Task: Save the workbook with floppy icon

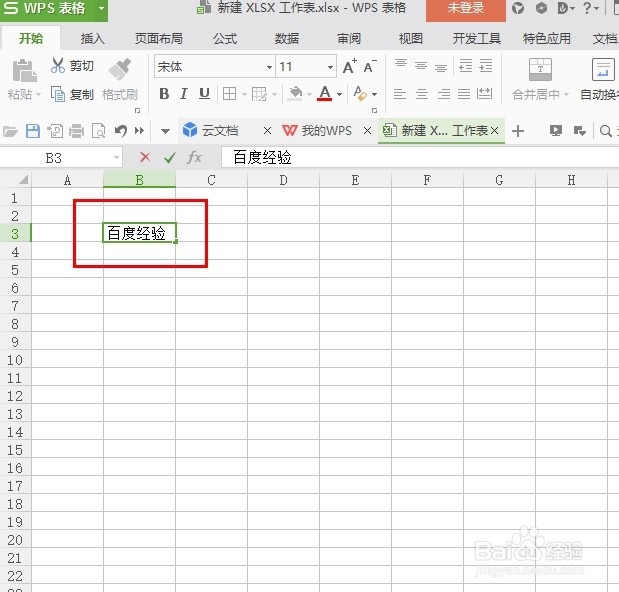Action: coord(33,131)
